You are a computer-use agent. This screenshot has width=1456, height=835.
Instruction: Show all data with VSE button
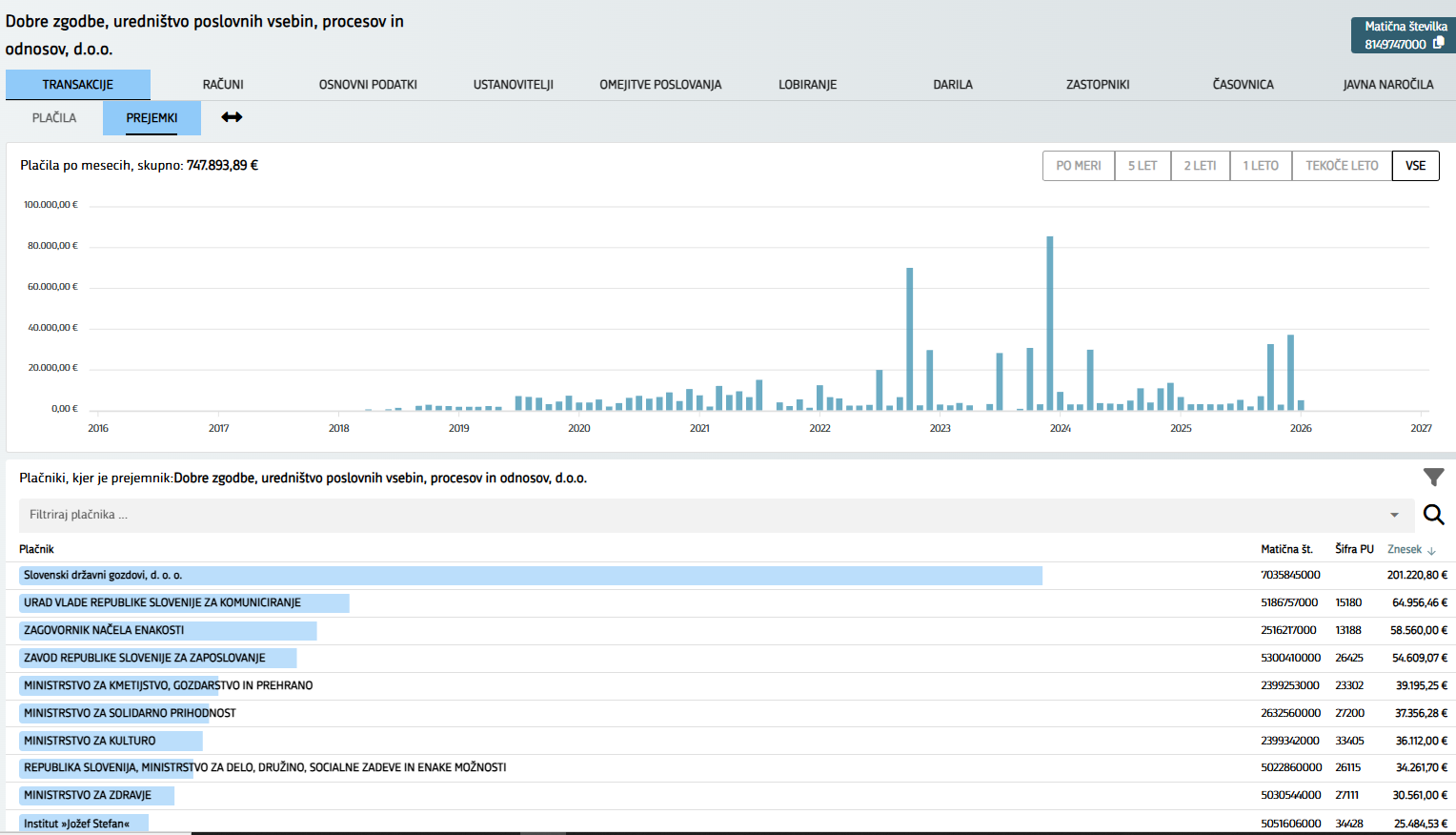[x=1415, y=166]
